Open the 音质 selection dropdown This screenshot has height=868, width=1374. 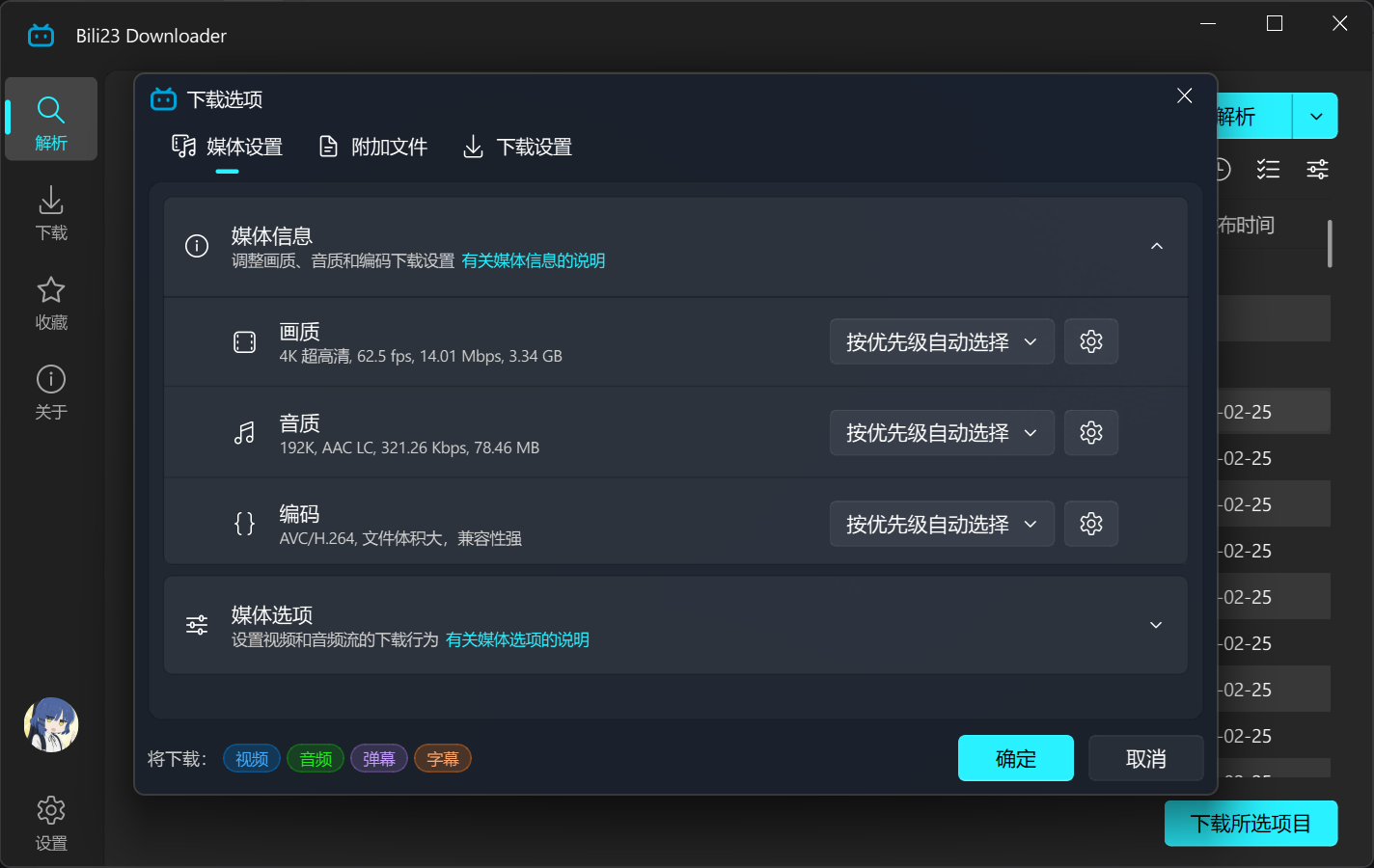[942, 432]
